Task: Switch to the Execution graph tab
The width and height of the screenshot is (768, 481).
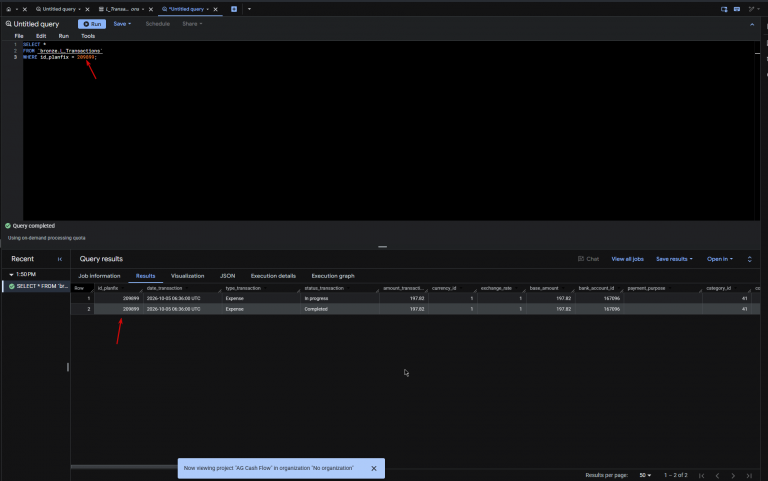Action: coord(333,276)
